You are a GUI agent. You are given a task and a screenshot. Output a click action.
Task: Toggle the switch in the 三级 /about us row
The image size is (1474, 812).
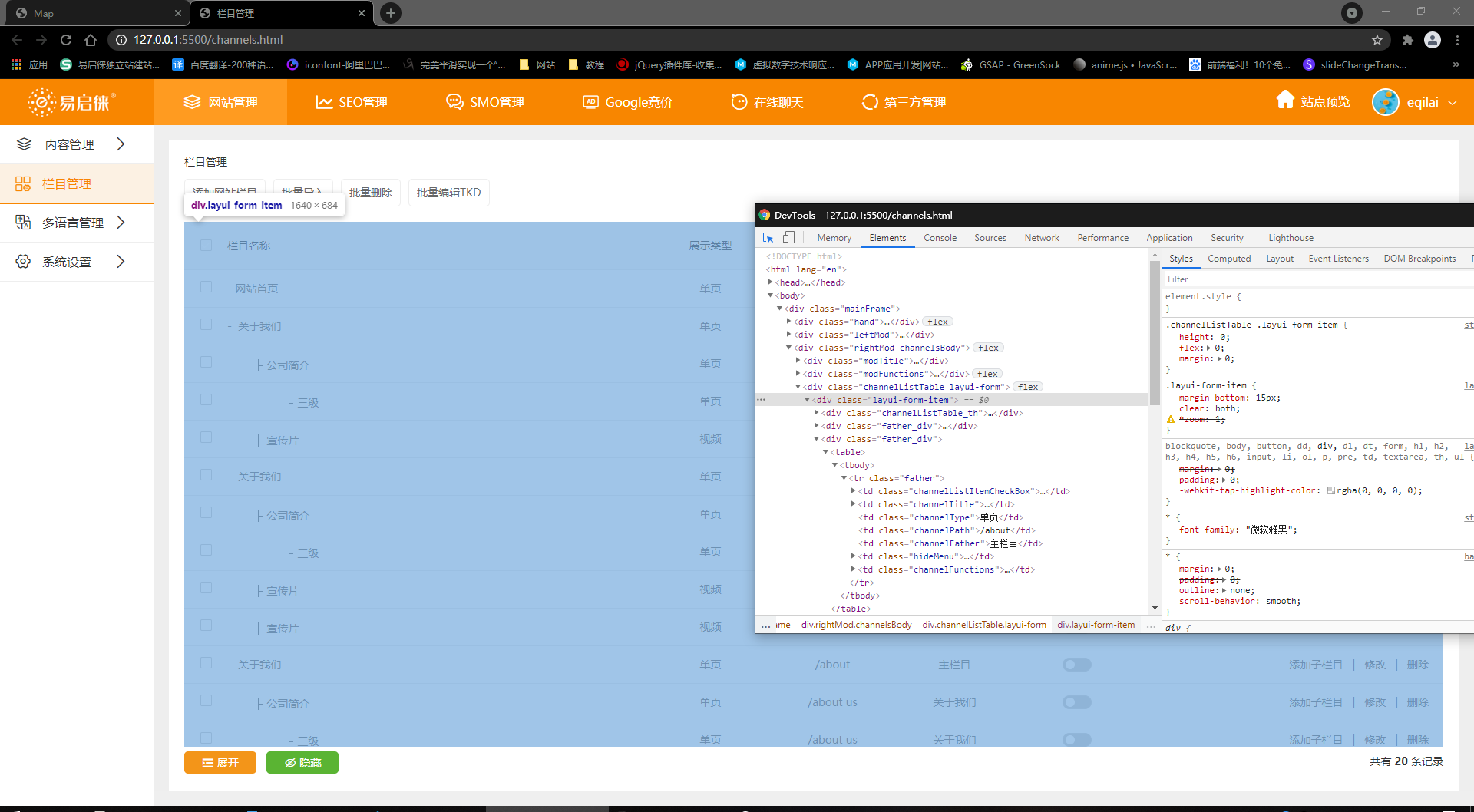point(1077,740)
